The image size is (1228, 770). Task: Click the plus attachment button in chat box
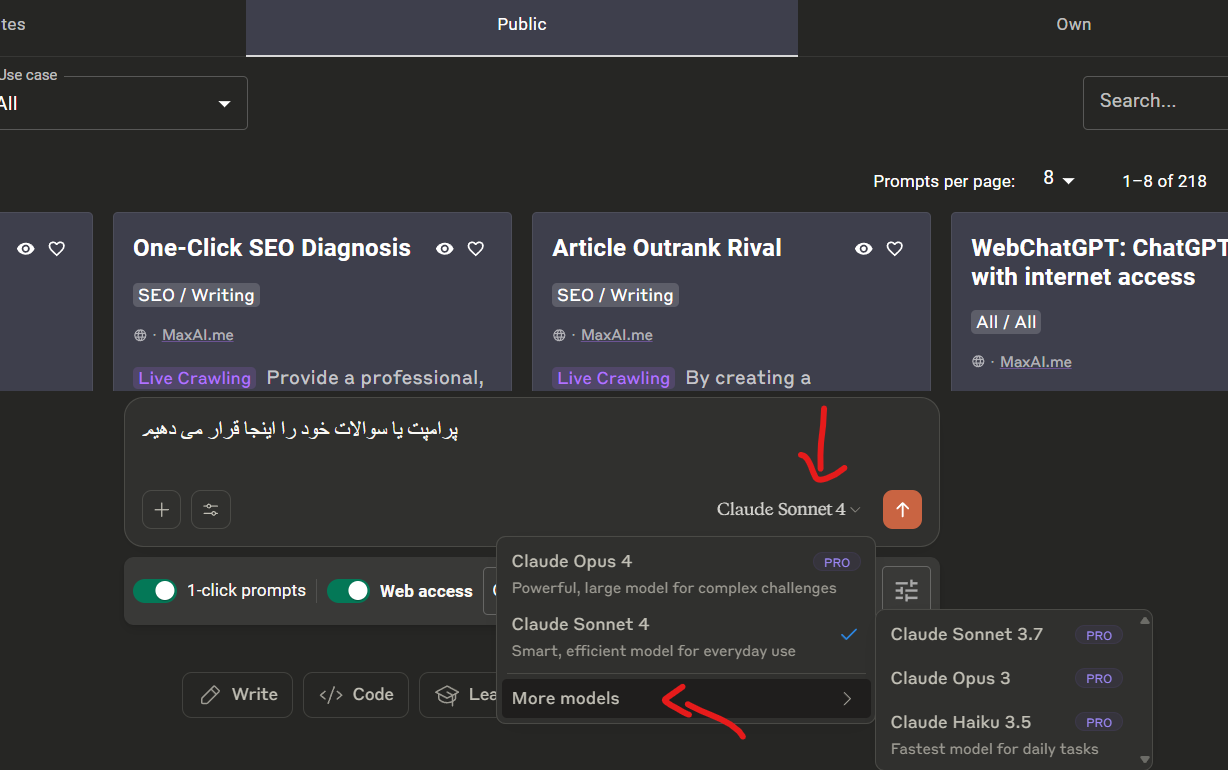[162, 509]
